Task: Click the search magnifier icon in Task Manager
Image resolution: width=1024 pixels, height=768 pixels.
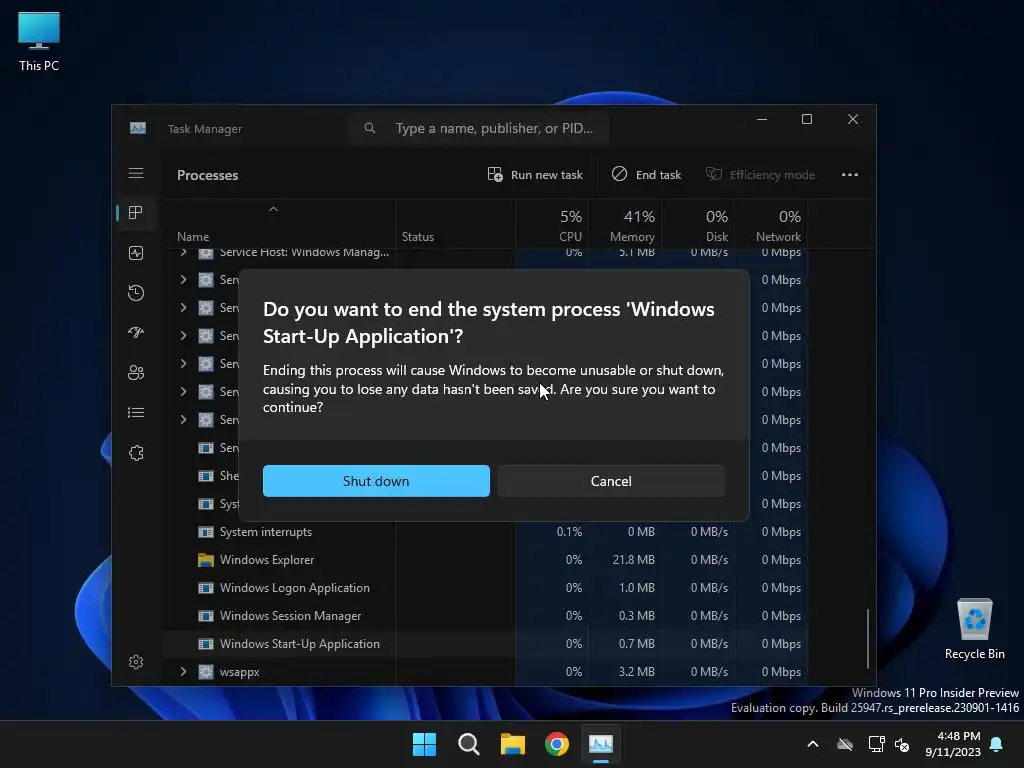Action: [x=370, y=128]
